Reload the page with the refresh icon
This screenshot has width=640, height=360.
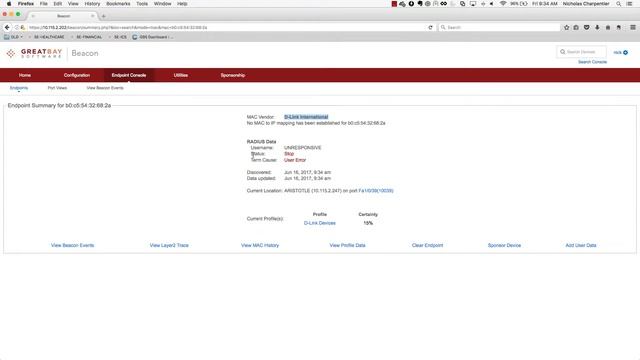[430, 27]
